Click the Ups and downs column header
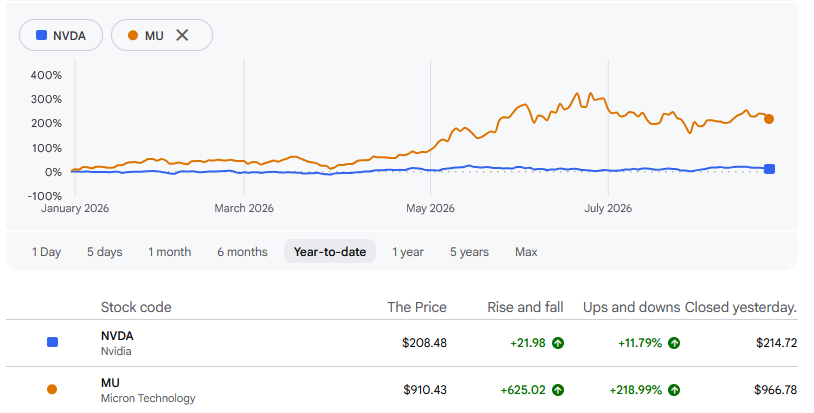814x413 pixels. 631,307
